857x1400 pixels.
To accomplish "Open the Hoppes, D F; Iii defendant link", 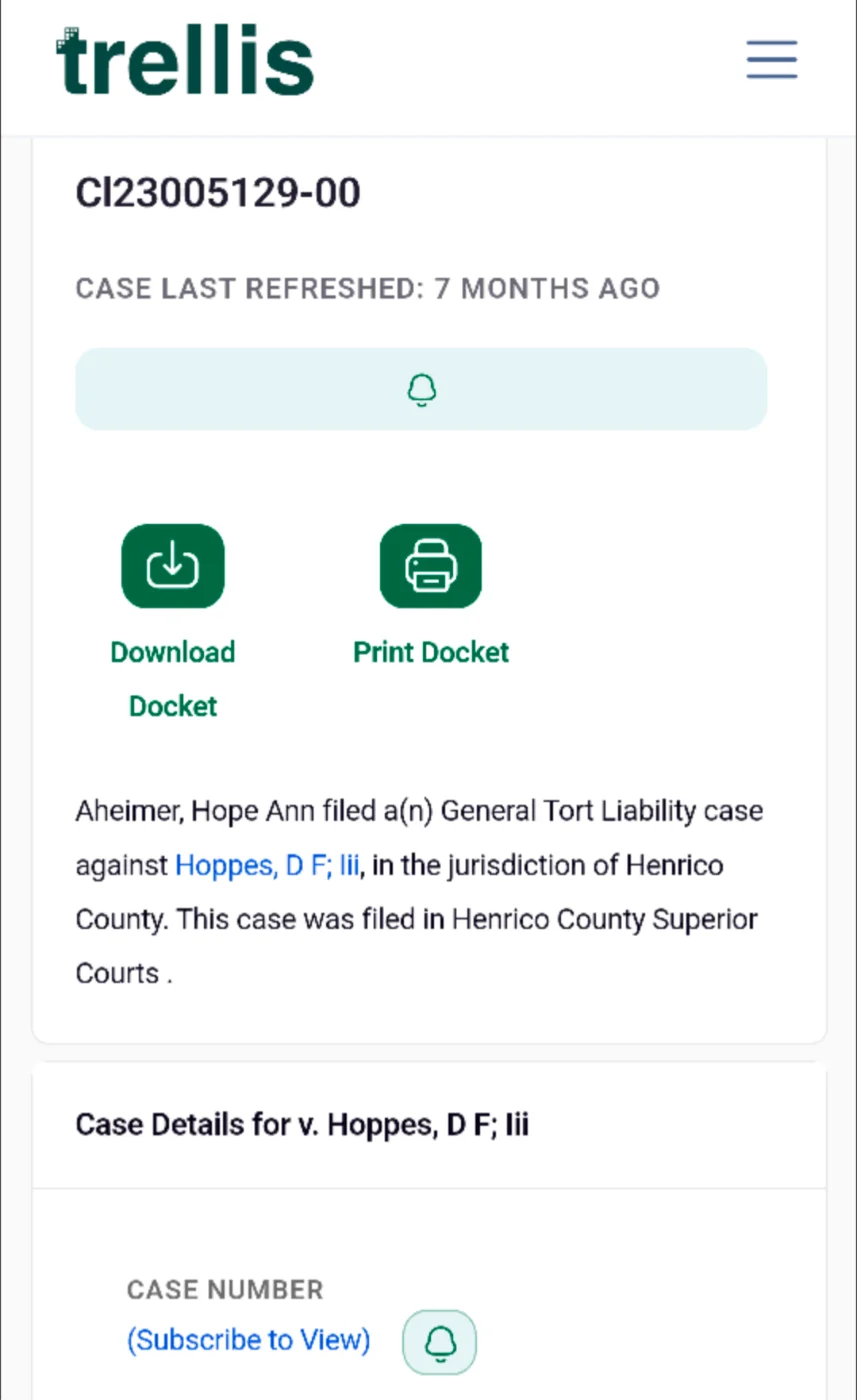I will tap(267, 865).
